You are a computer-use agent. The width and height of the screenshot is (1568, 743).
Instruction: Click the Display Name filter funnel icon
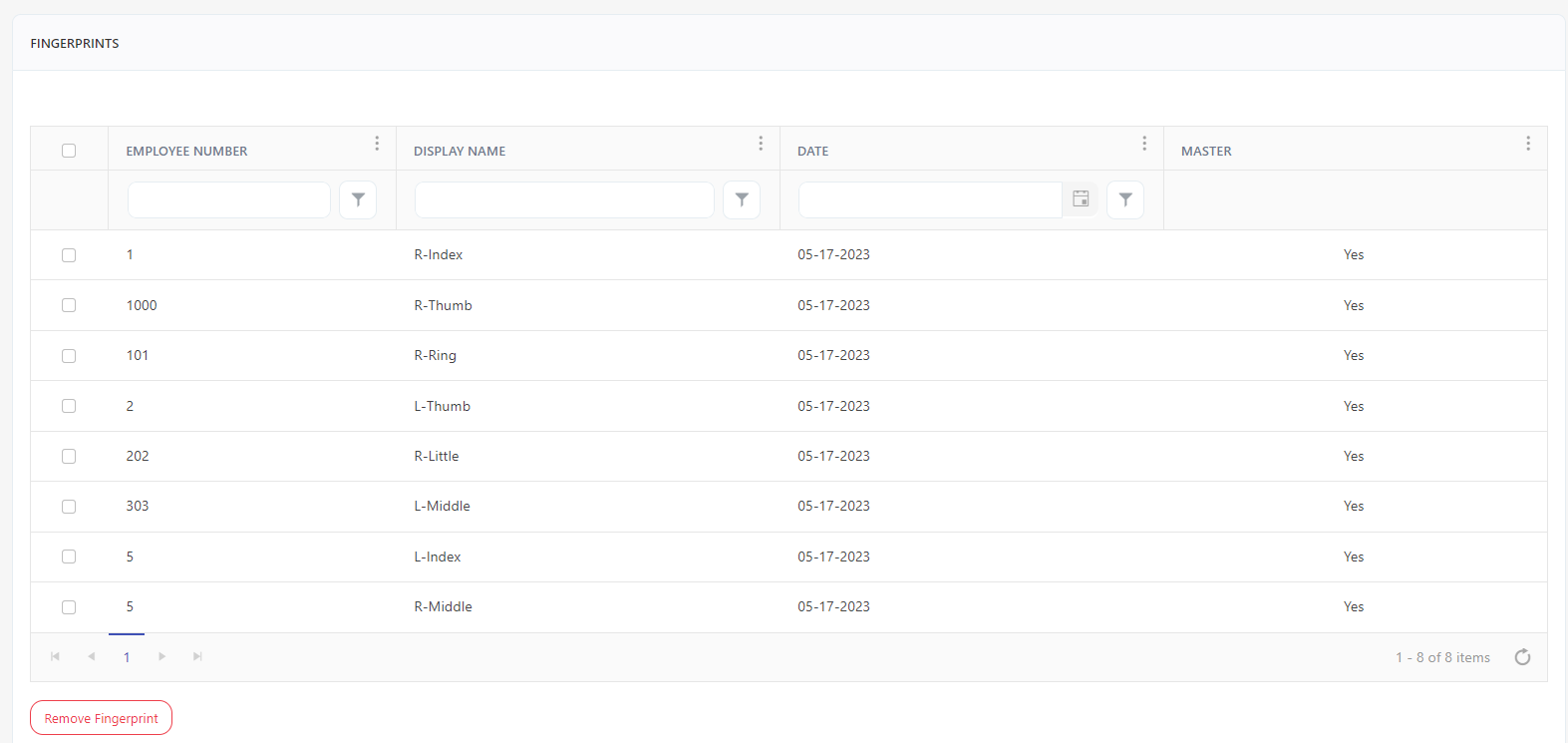click(x=742, y=199)
